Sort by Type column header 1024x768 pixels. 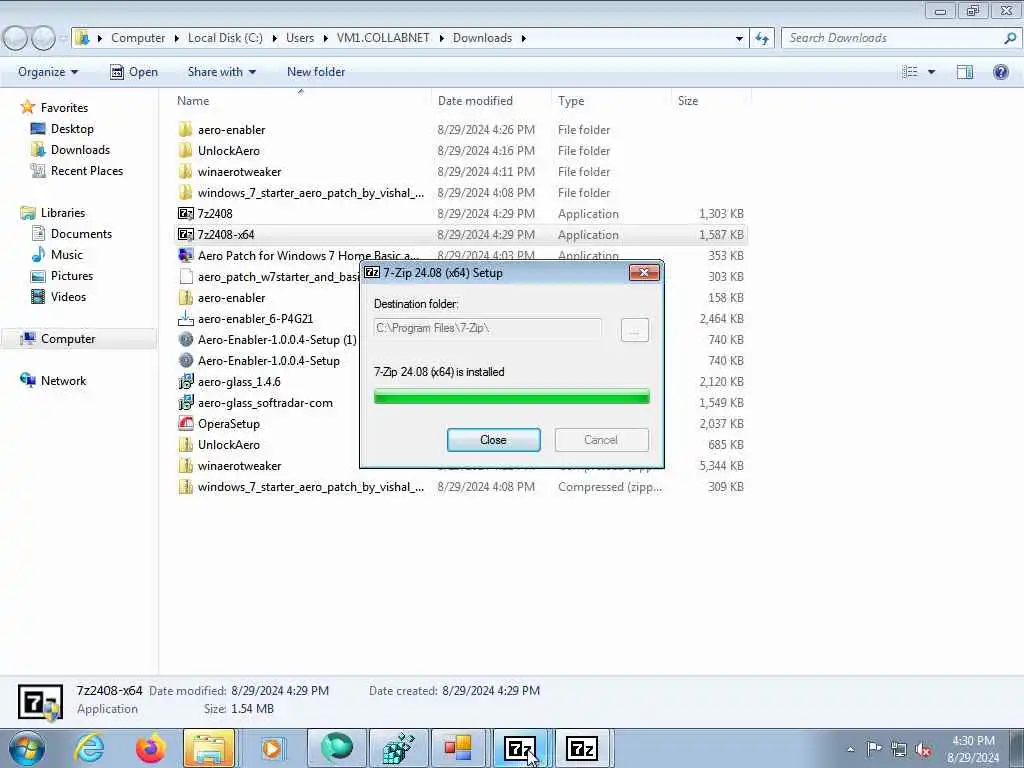coord(571,101)
